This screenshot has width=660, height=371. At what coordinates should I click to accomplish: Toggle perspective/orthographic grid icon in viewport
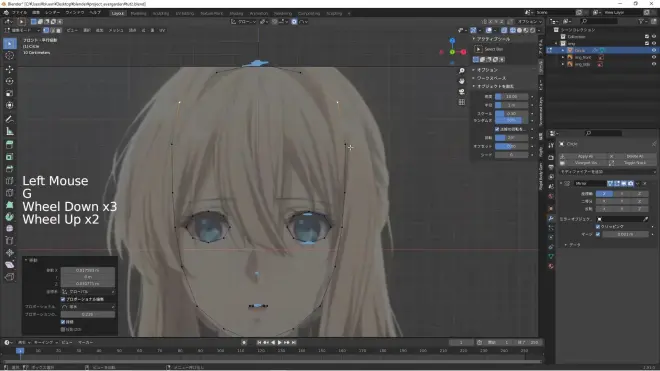click(462, 102)
